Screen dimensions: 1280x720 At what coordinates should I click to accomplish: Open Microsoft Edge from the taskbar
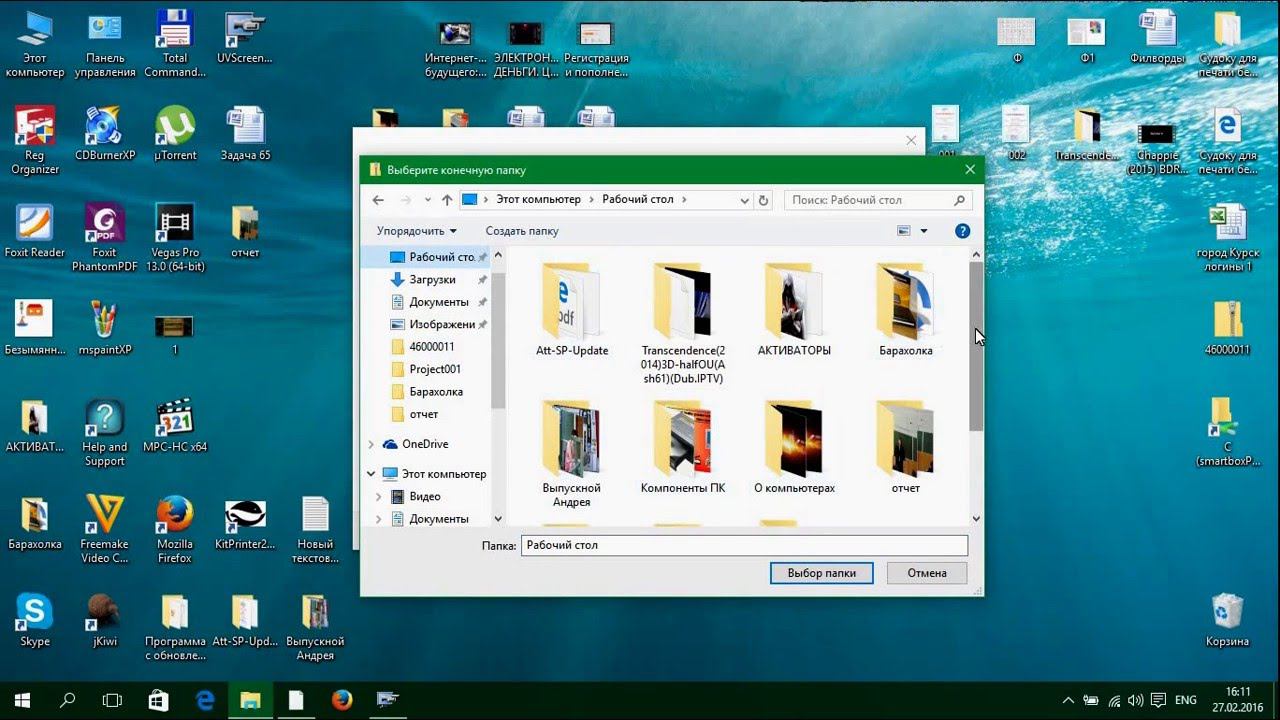coord(205,700)
